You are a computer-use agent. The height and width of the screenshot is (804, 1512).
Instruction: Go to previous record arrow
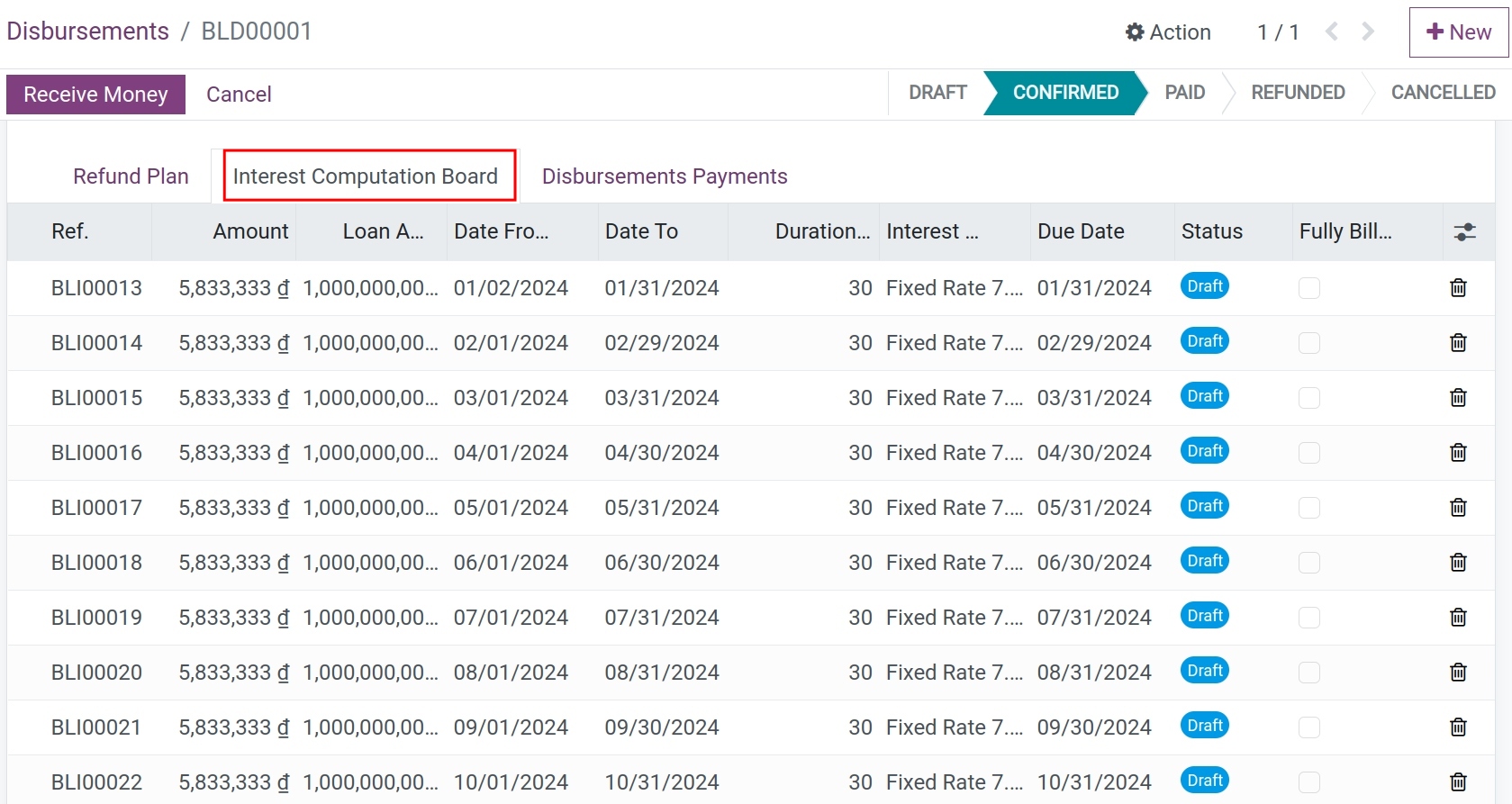click(x=1332, y=32)
